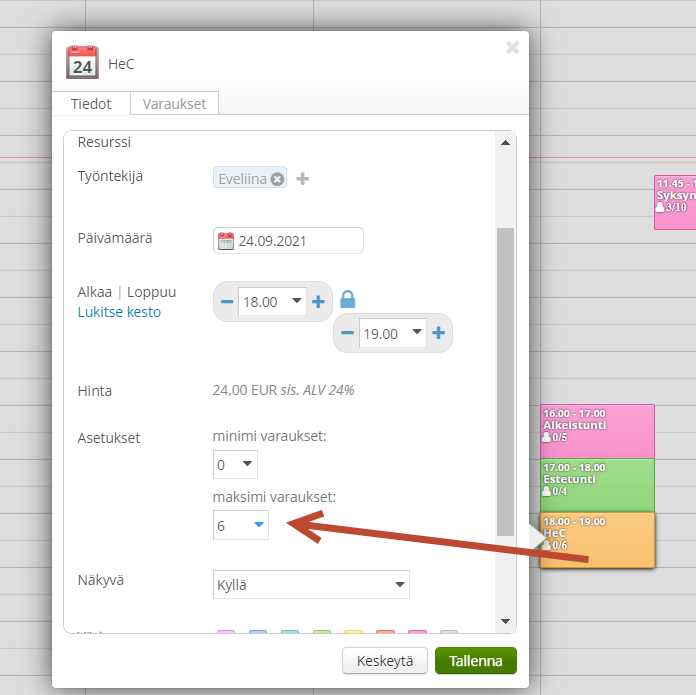Click the scroll down arrow in the form panel
Viewport: 696px width, 695px height.
pyautogui.click(x=505, y=621)
